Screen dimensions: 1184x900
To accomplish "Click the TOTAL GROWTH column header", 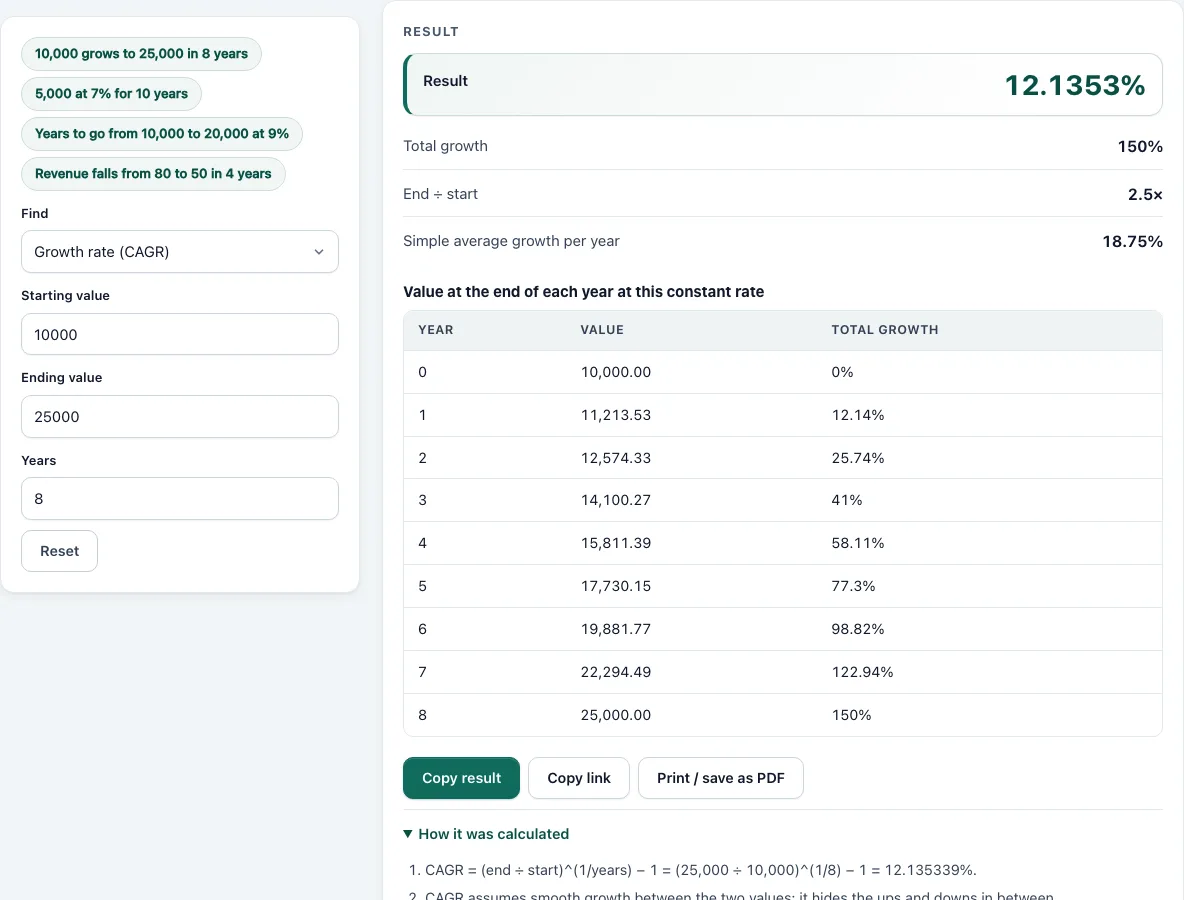I will click(x=885, y=330).
